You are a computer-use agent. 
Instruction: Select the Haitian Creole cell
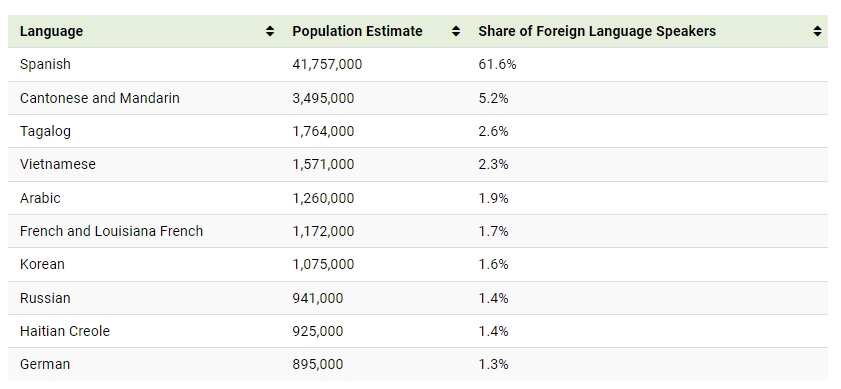pyautogui.click(x=65, y=331)
